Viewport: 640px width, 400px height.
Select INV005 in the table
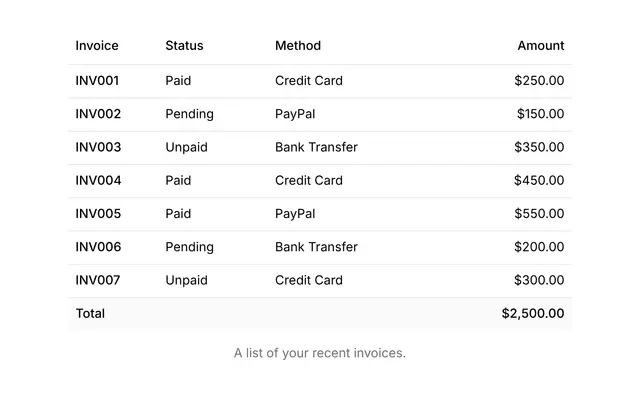click(98, 213)
